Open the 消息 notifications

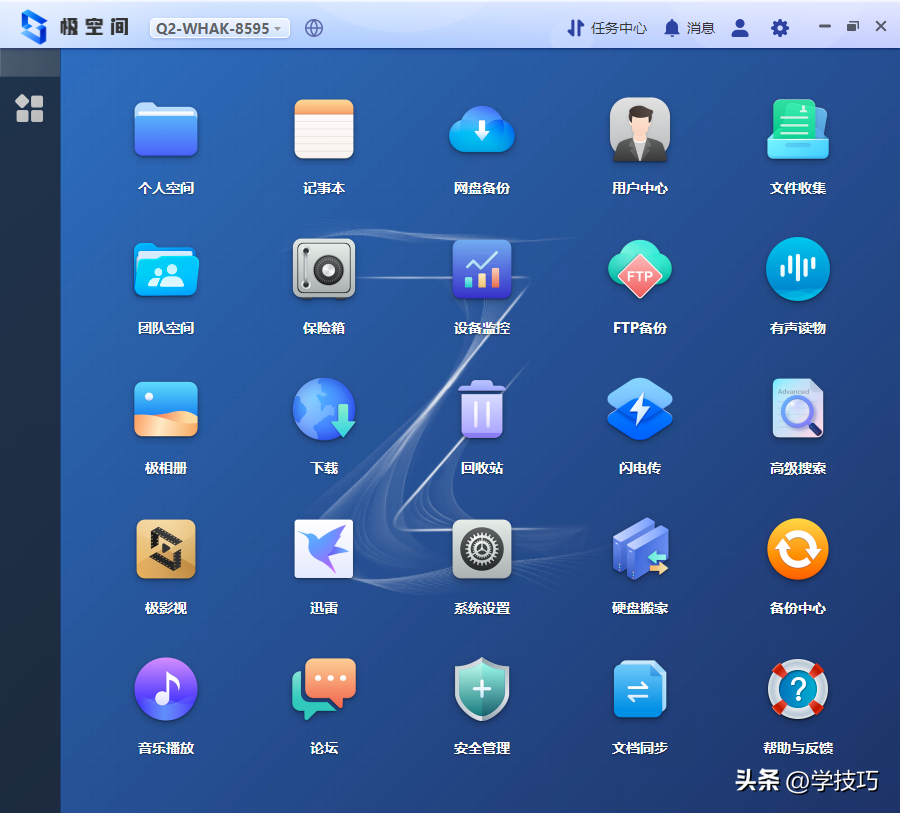tap(689, 28)
